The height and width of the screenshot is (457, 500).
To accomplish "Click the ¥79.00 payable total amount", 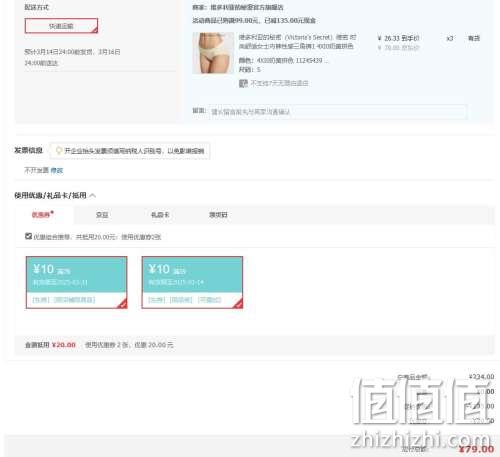I will [x=476, y=449].
